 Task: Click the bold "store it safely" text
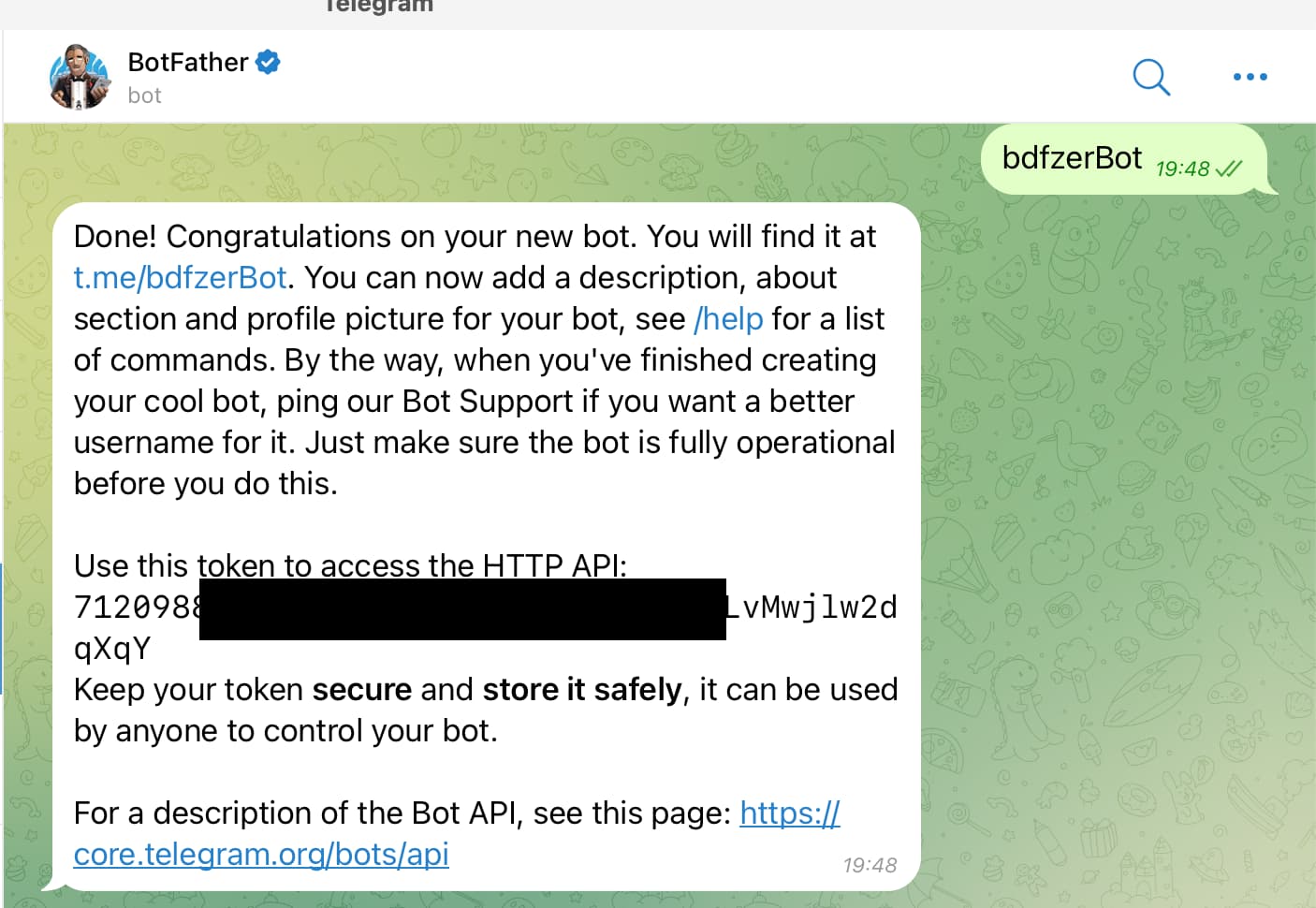pos(582,690)
